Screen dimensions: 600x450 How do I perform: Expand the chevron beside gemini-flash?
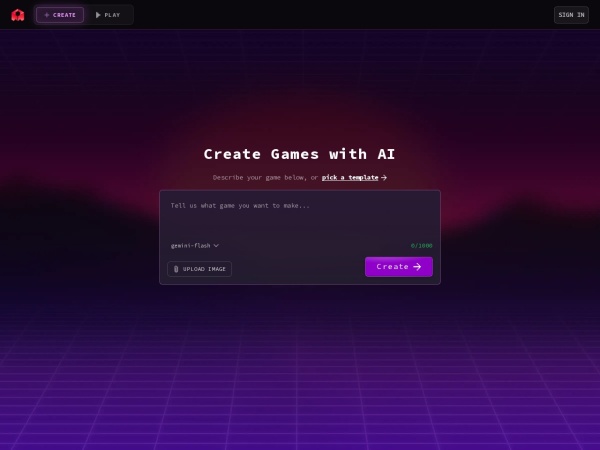(216, 246)
